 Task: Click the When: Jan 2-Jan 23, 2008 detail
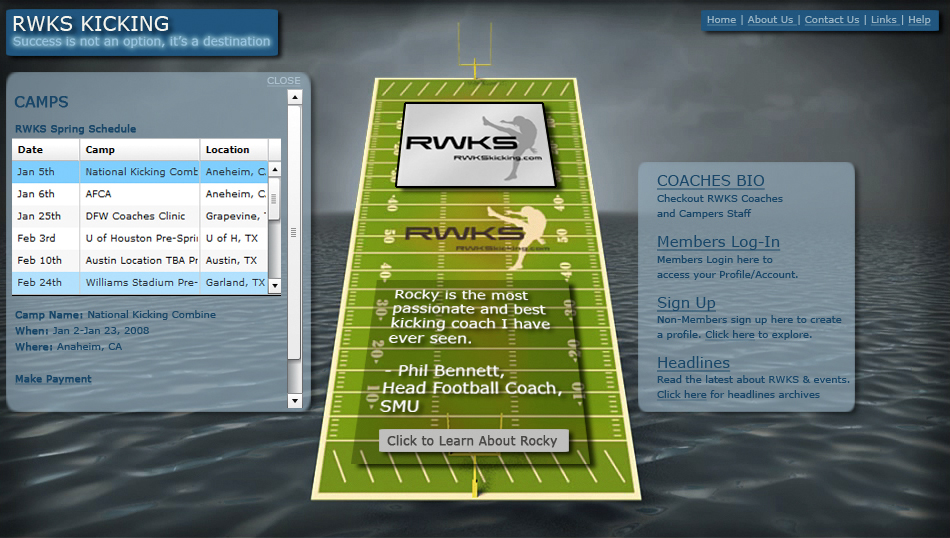coord(82,330)
